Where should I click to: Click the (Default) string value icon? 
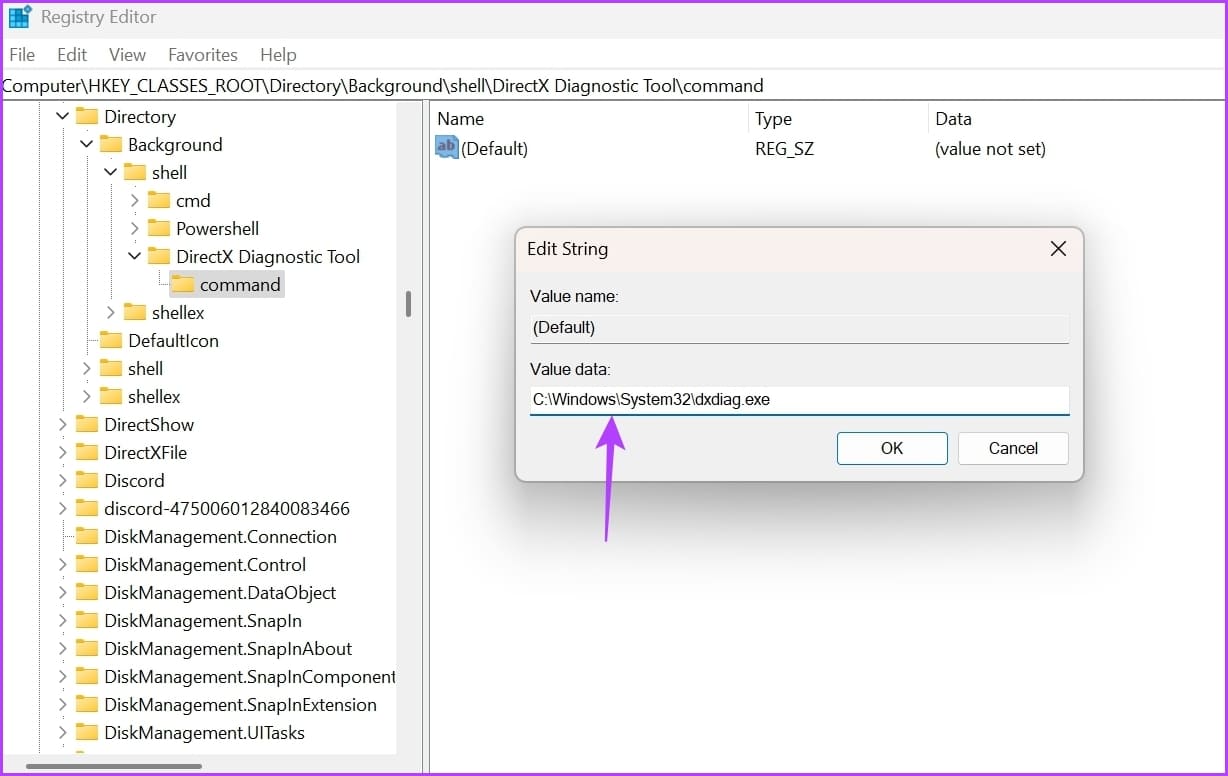(x=447, y=148)
